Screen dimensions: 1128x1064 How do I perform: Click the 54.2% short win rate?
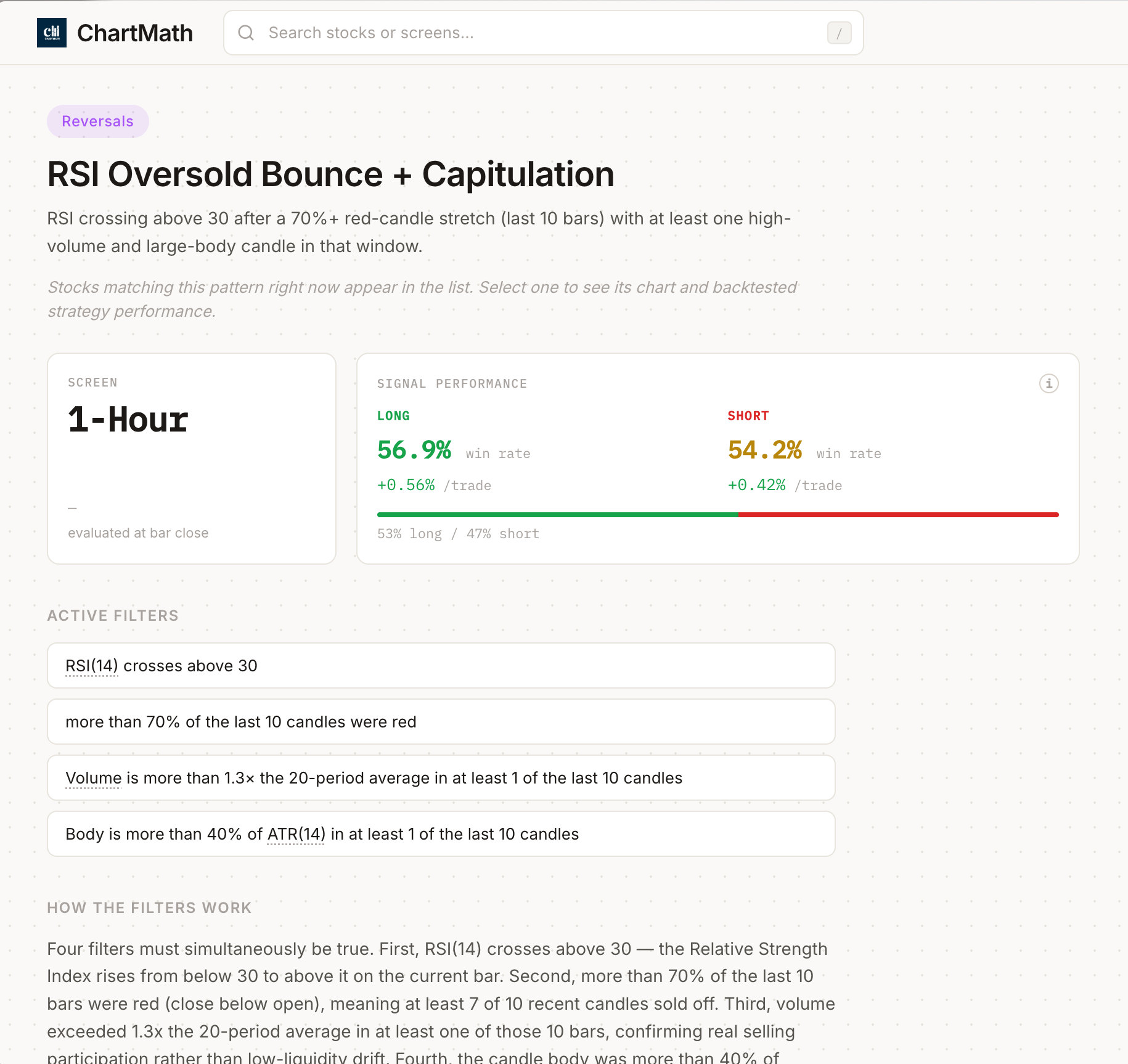(764, 450)
